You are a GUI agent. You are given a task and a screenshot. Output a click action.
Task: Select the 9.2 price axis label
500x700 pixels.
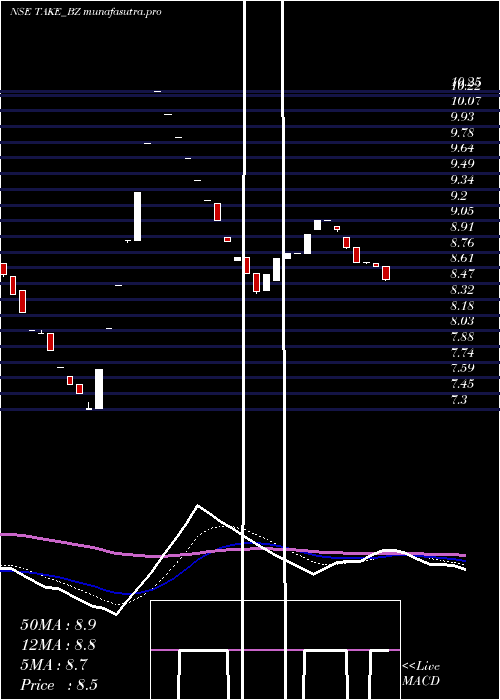459,196
